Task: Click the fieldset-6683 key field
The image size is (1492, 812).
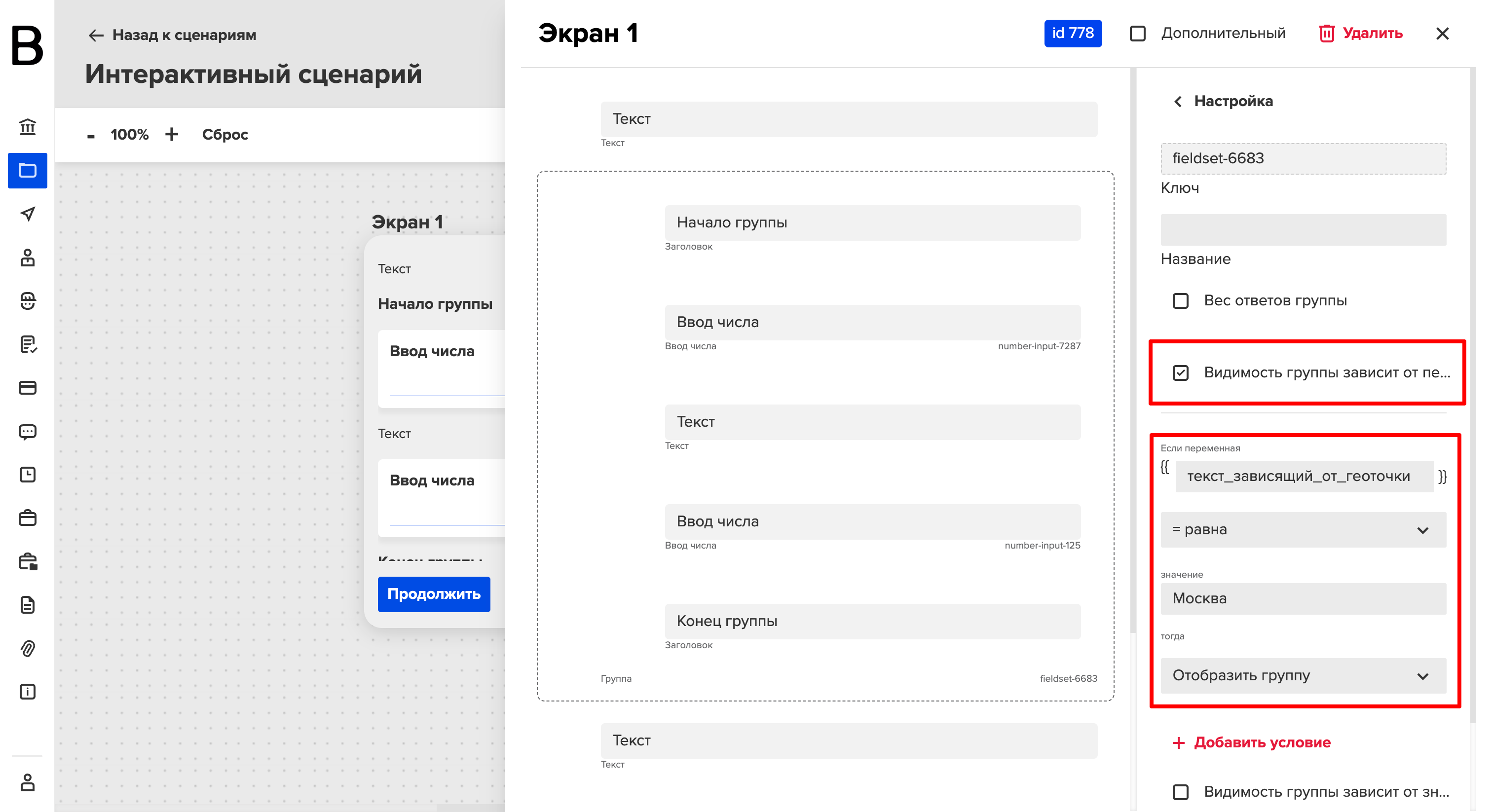Action: pyautogui.click(x=1303, y=159)
